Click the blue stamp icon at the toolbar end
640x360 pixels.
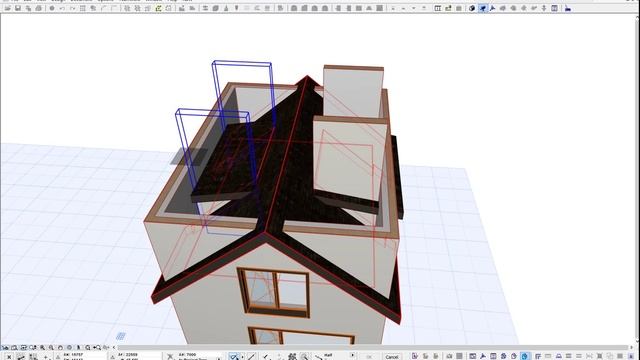click(x=568, y=8)
